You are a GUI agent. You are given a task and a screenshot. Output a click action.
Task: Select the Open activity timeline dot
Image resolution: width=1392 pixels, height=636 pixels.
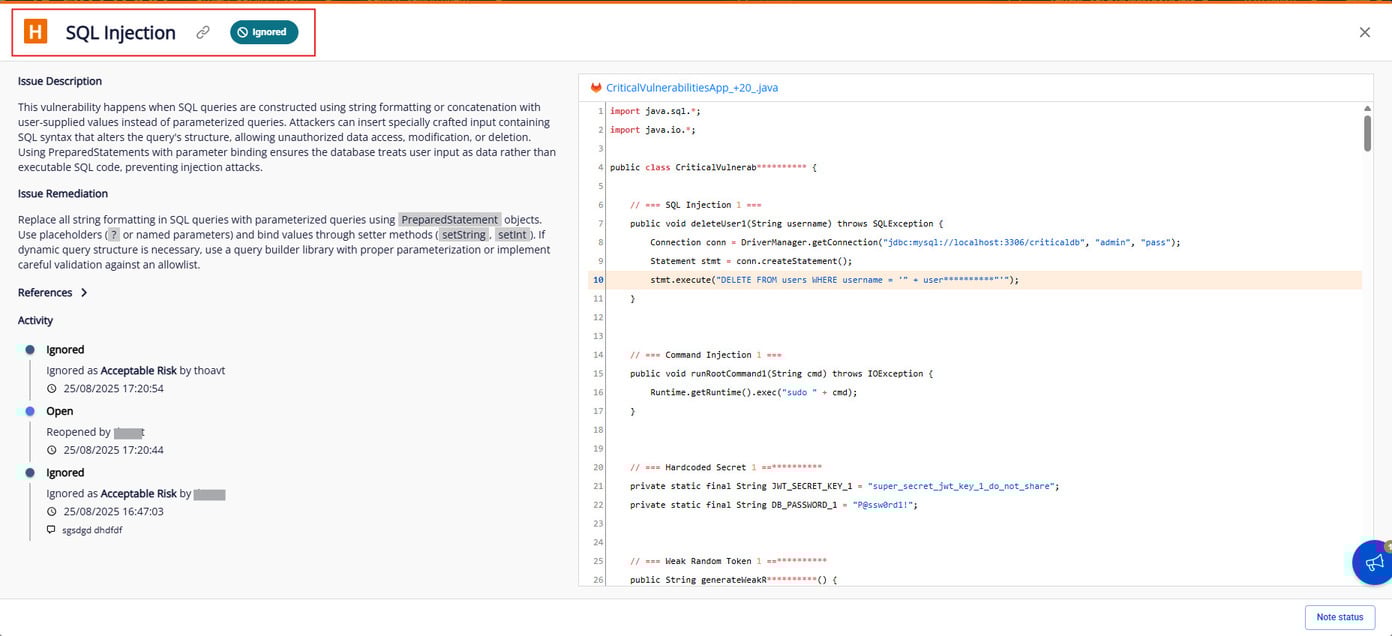(x=30, y=411)
